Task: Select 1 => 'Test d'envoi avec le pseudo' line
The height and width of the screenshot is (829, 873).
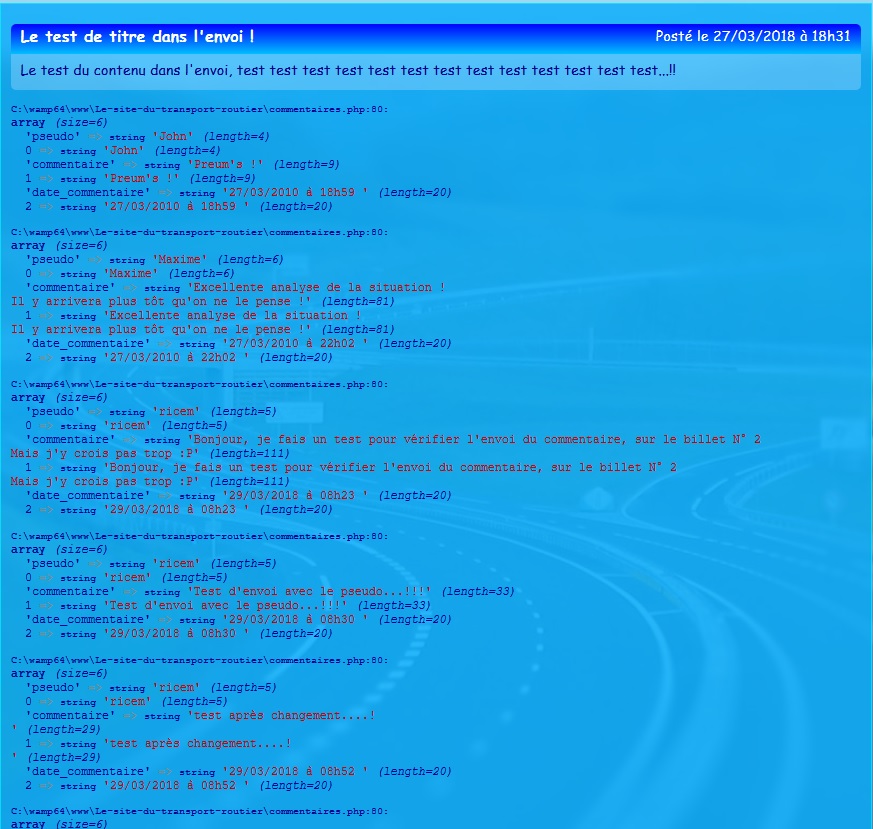Action: click(228, 605)
